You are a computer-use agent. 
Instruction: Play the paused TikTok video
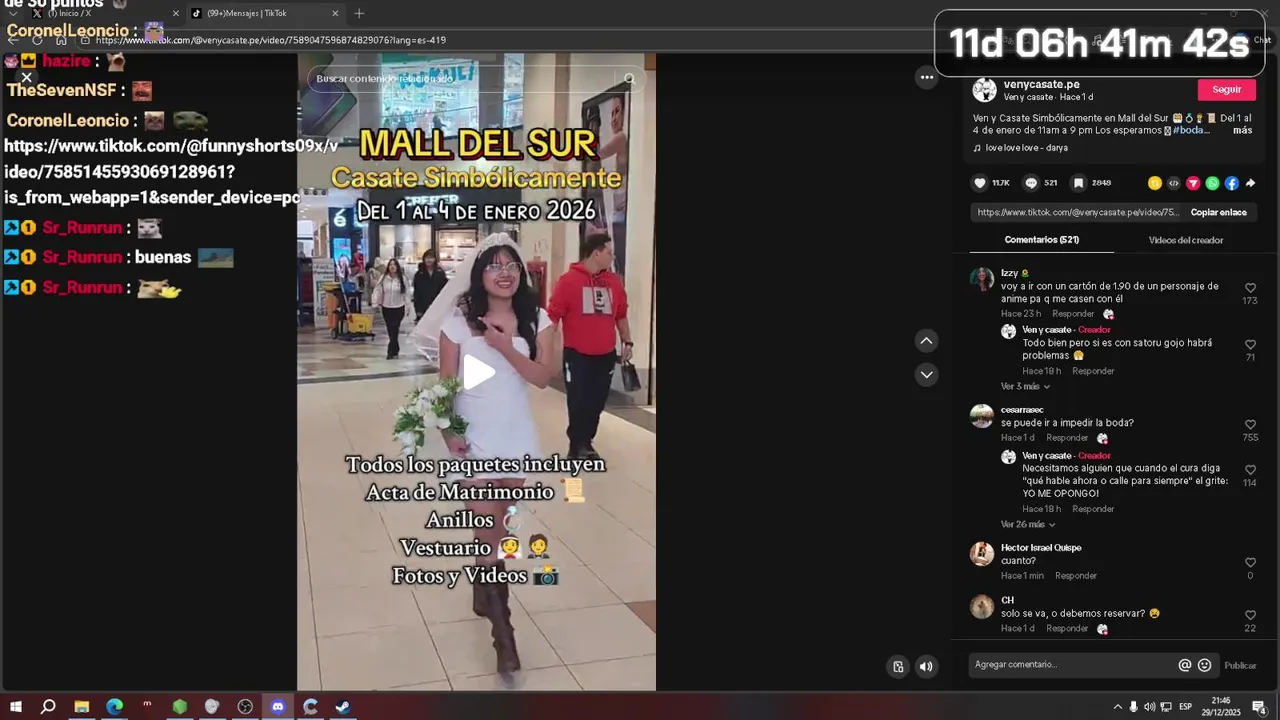(x=478, y=372)
